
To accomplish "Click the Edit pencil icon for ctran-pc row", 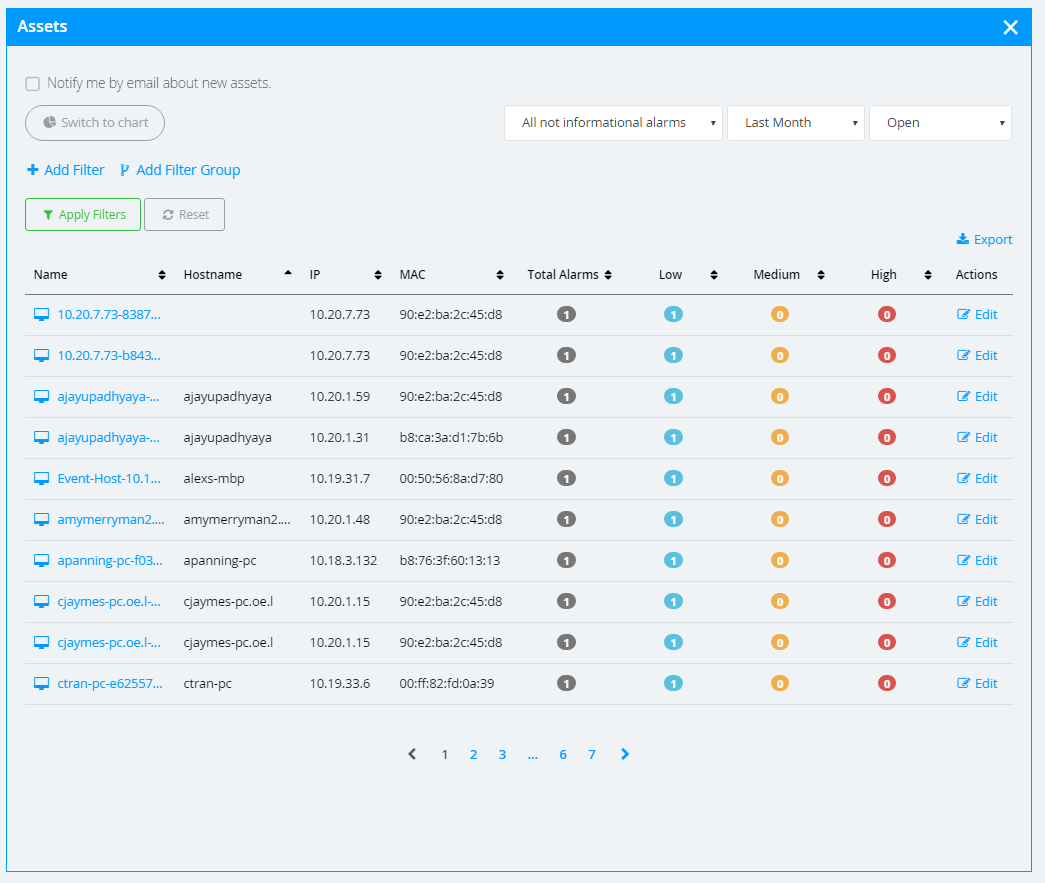I will tap(963, 683).
